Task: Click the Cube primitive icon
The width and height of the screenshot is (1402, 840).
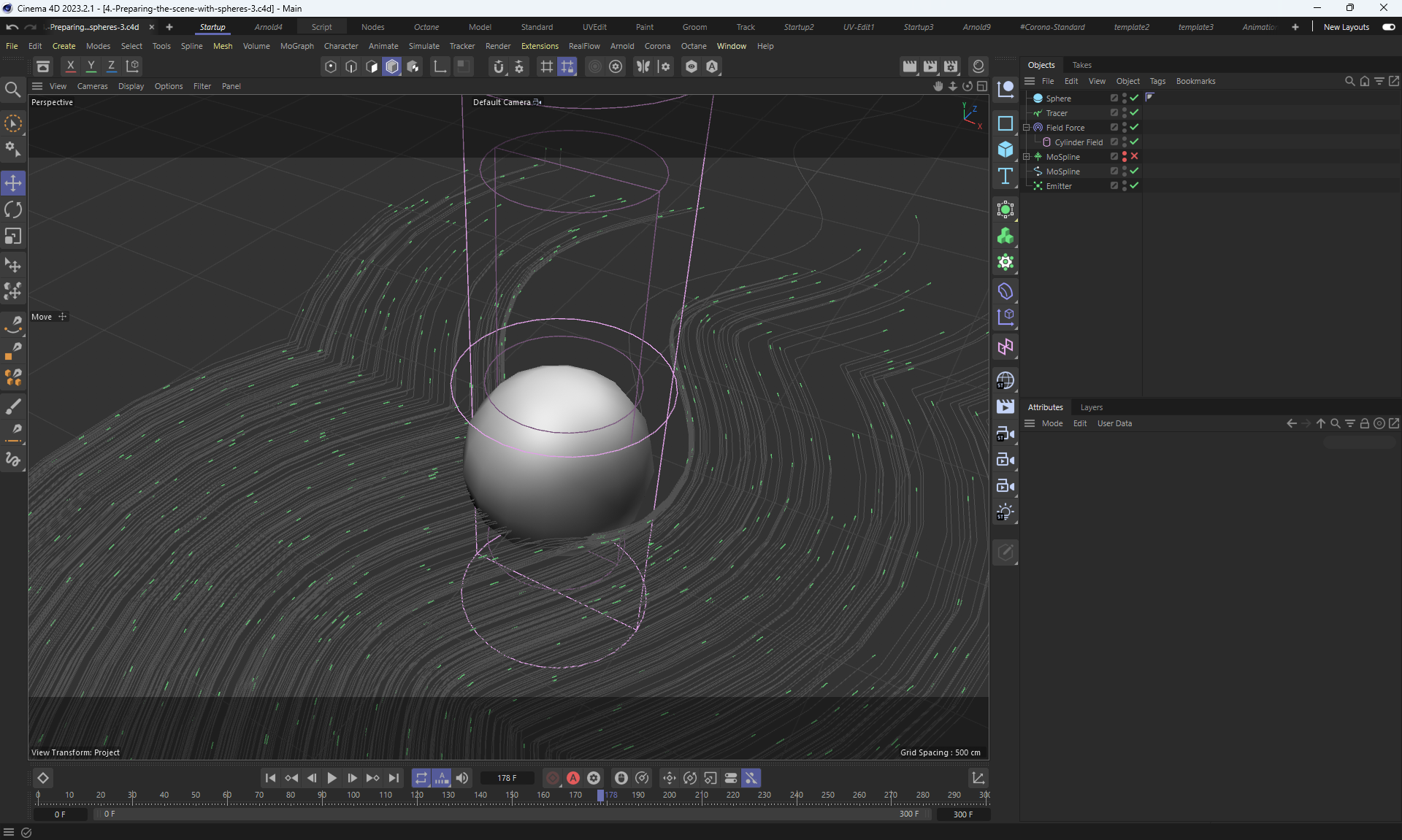Action: pyautogui.click(x=1005, y=150)
